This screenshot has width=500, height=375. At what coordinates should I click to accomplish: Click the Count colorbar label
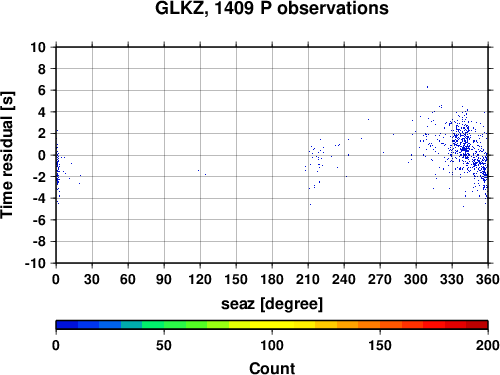click(272, 368)
